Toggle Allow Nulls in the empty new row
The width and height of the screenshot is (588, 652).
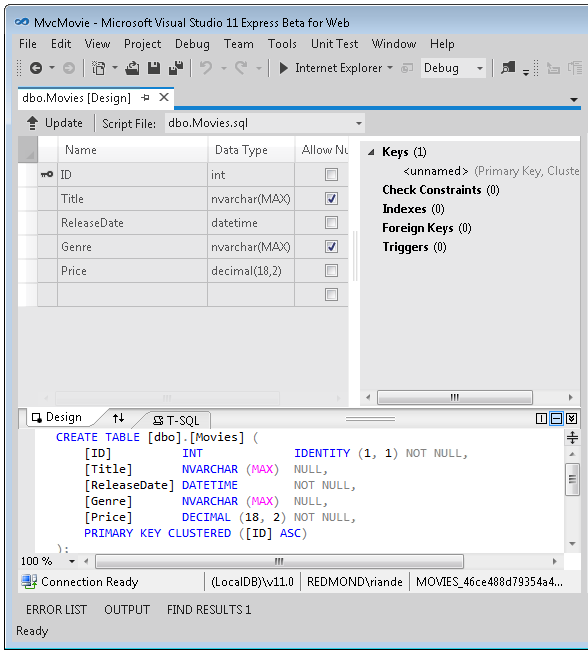(331, 295)
